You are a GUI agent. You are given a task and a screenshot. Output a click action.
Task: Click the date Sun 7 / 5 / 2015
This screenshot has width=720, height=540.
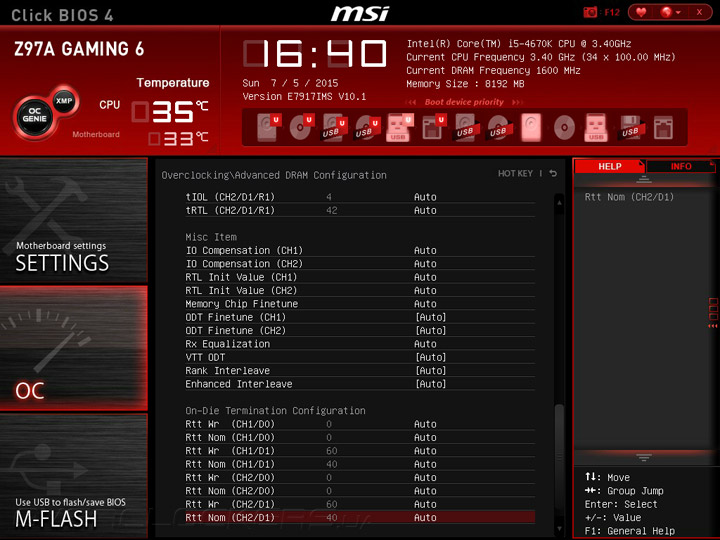[290, 83]
